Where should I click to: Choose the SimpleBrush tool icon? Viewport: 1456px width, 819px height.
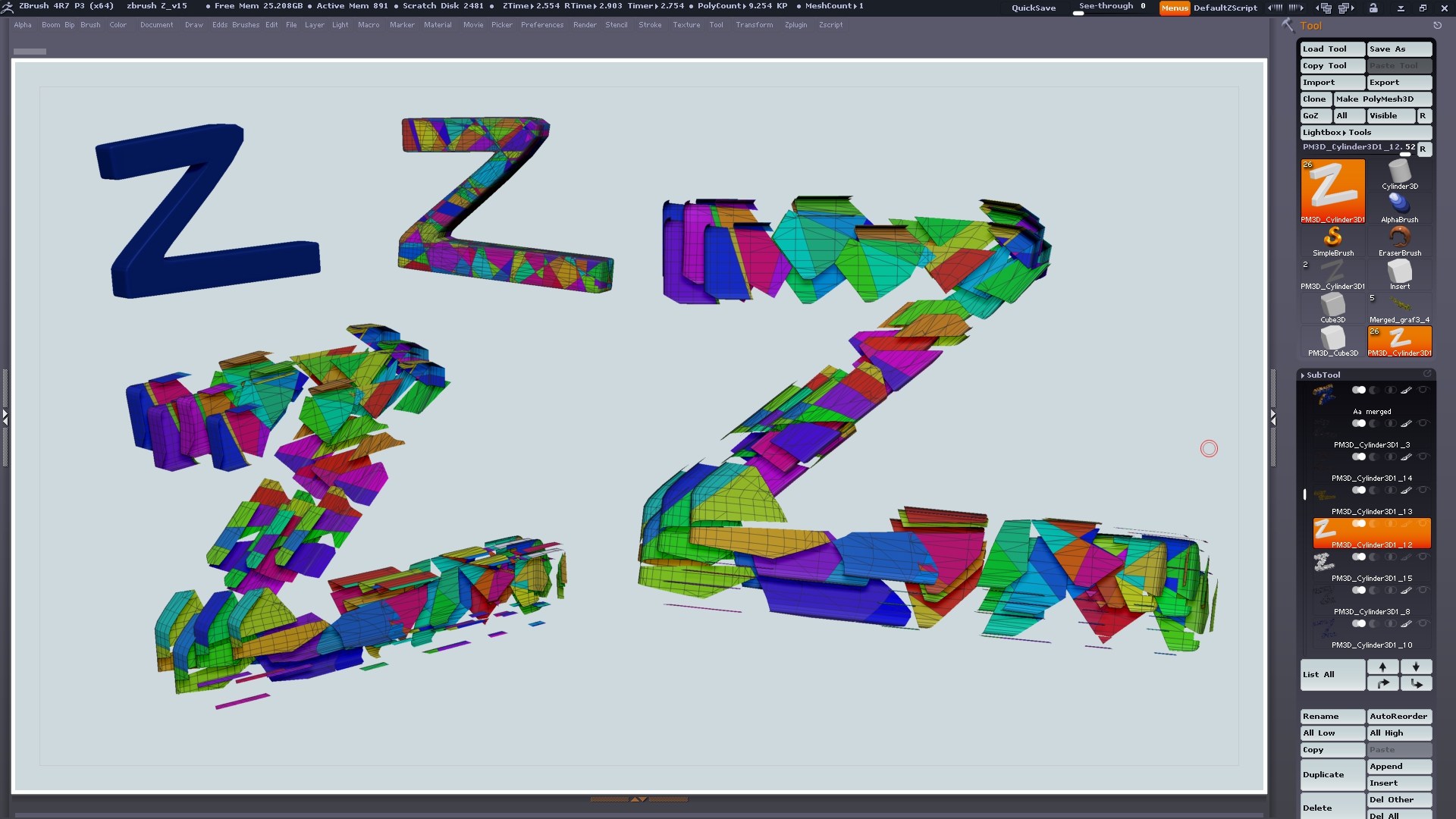coord(1332,240)
